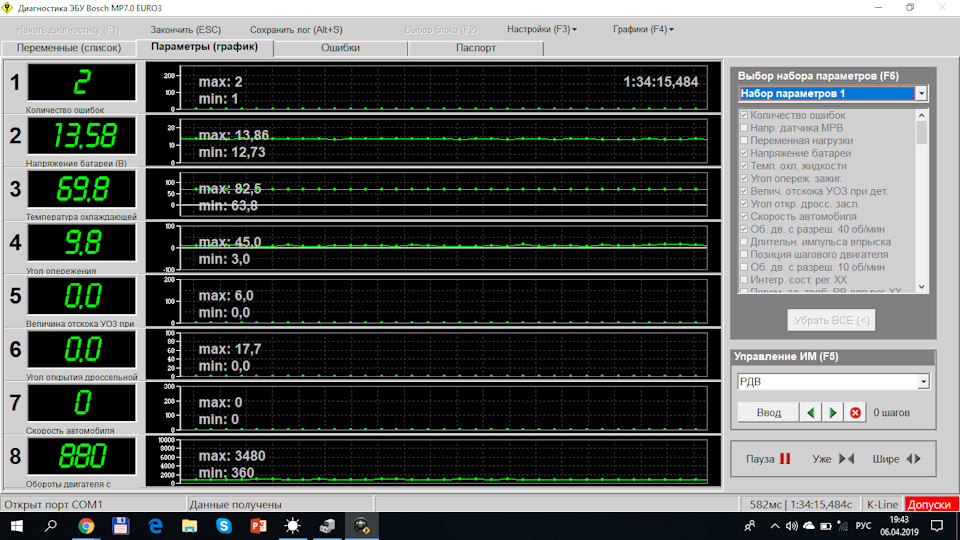Click the K-Line status bar entry
This screenshot has width=960, height=540.
point(882,504)
